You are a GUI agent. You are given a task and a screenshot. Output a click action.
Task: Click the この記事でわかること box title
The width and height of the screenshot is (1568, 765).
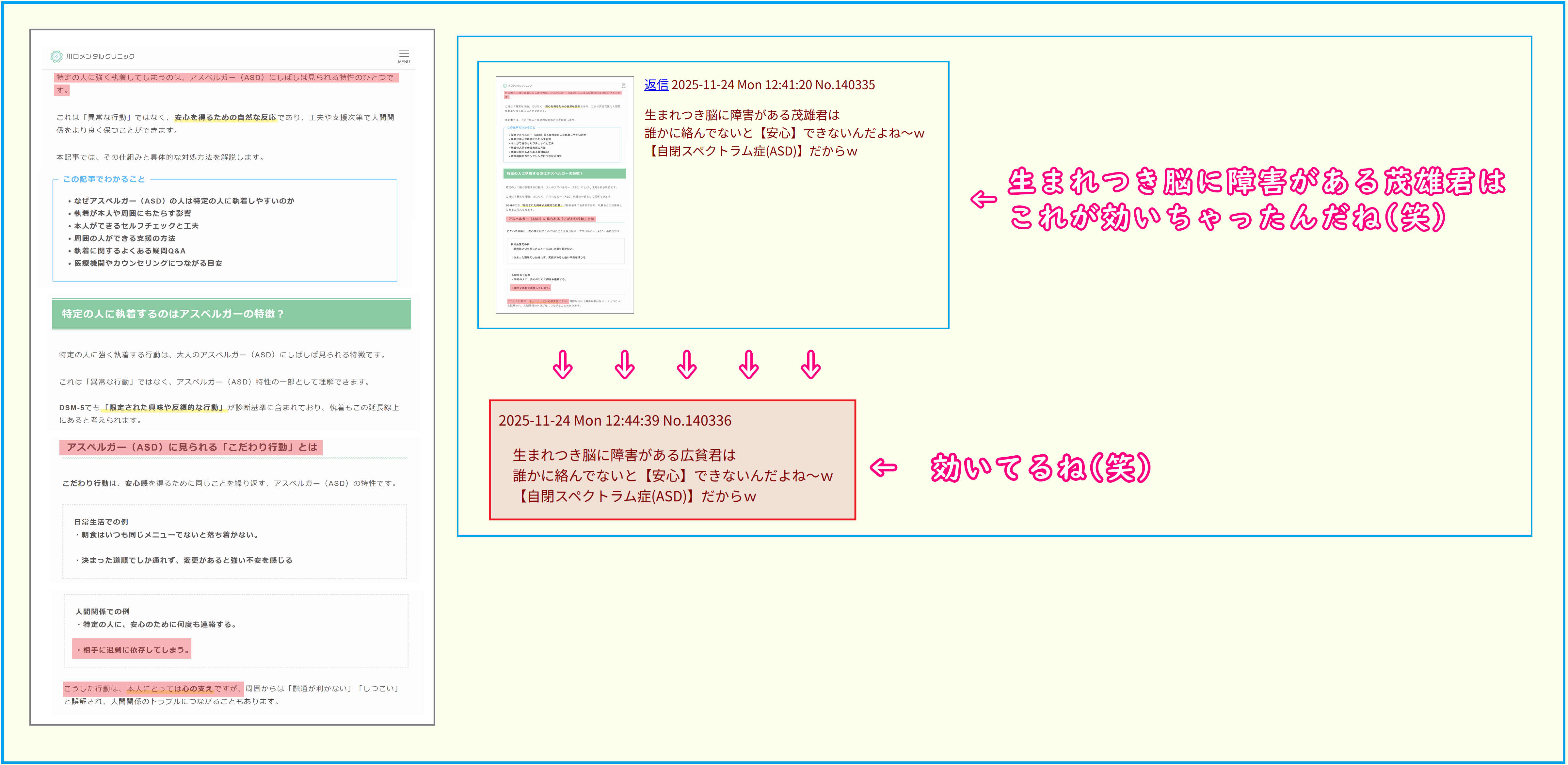(x=104, y=179)
